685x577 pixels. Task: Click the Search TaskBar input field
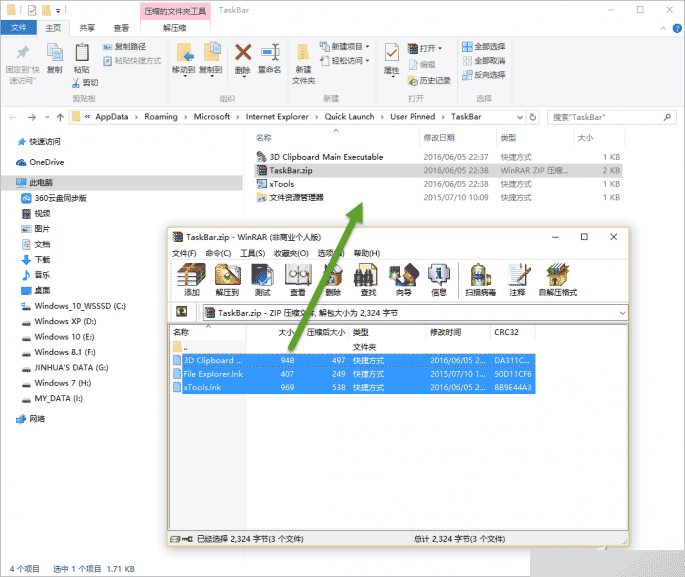pos(606,117)
